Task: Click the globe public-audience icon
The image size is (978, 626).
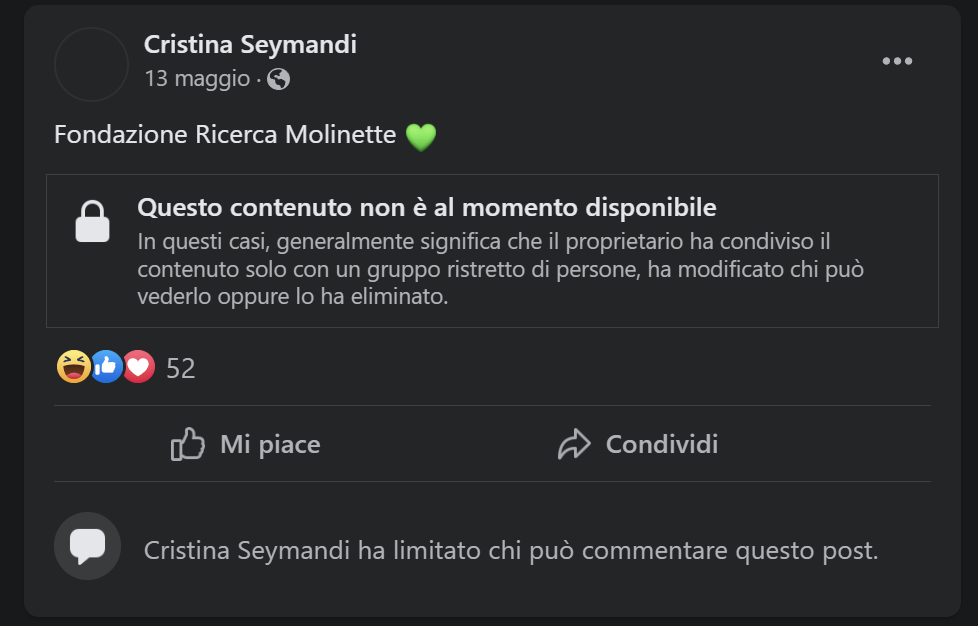Action: pos(279,79)
